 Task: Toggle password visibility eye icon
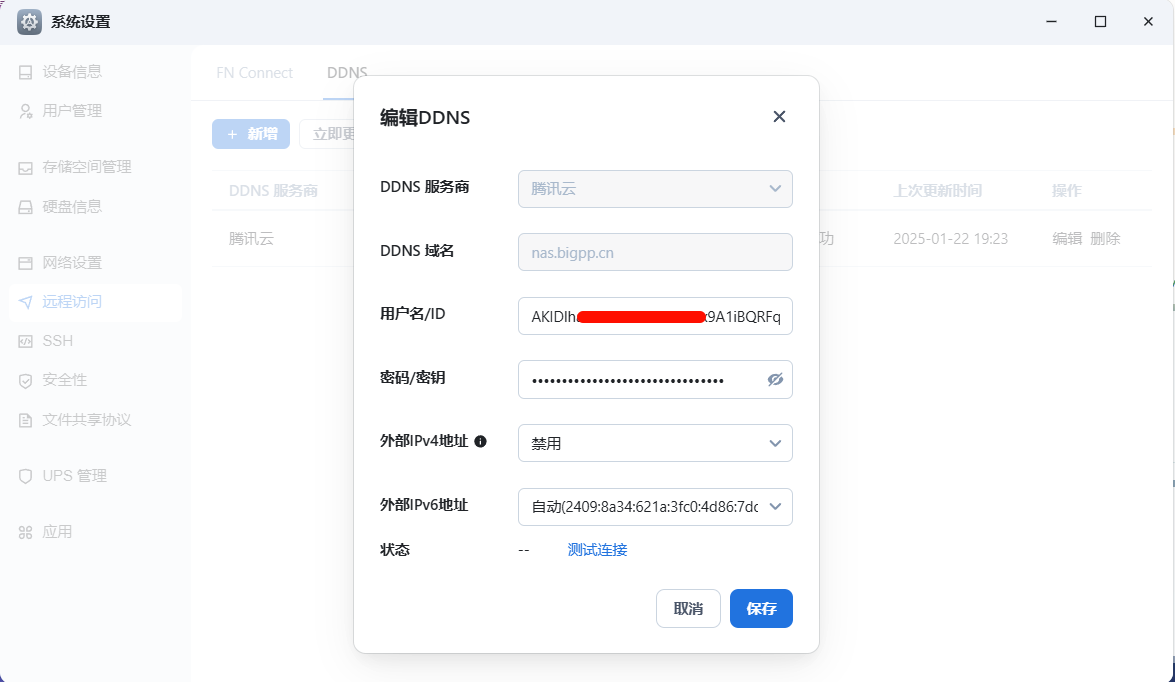point(774,380)
